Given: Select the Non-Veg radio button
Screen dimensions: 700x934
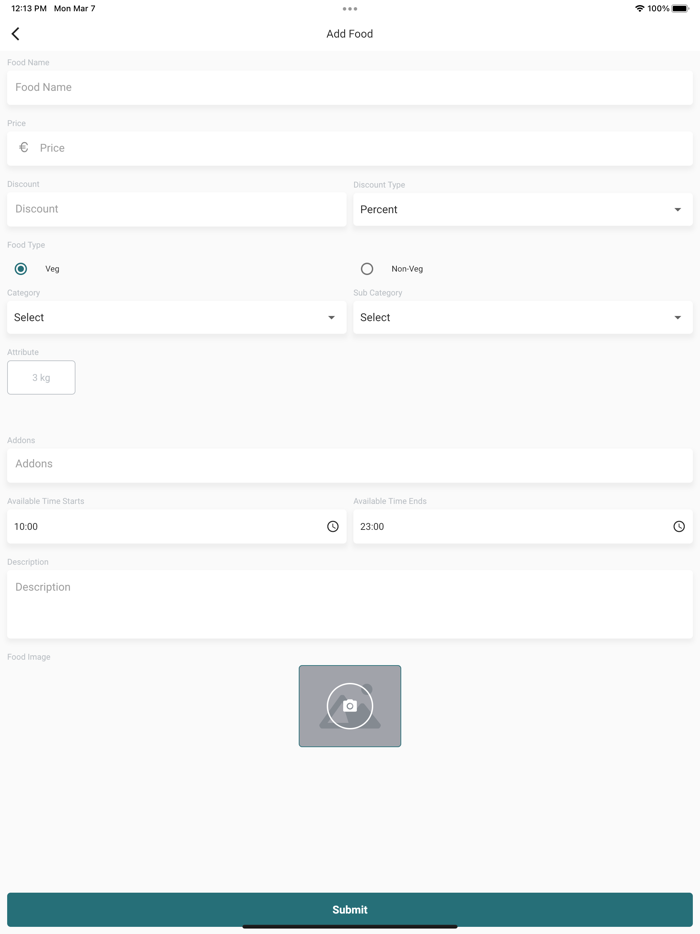Looking at the screenshot, I should click(x=367, y=269).
